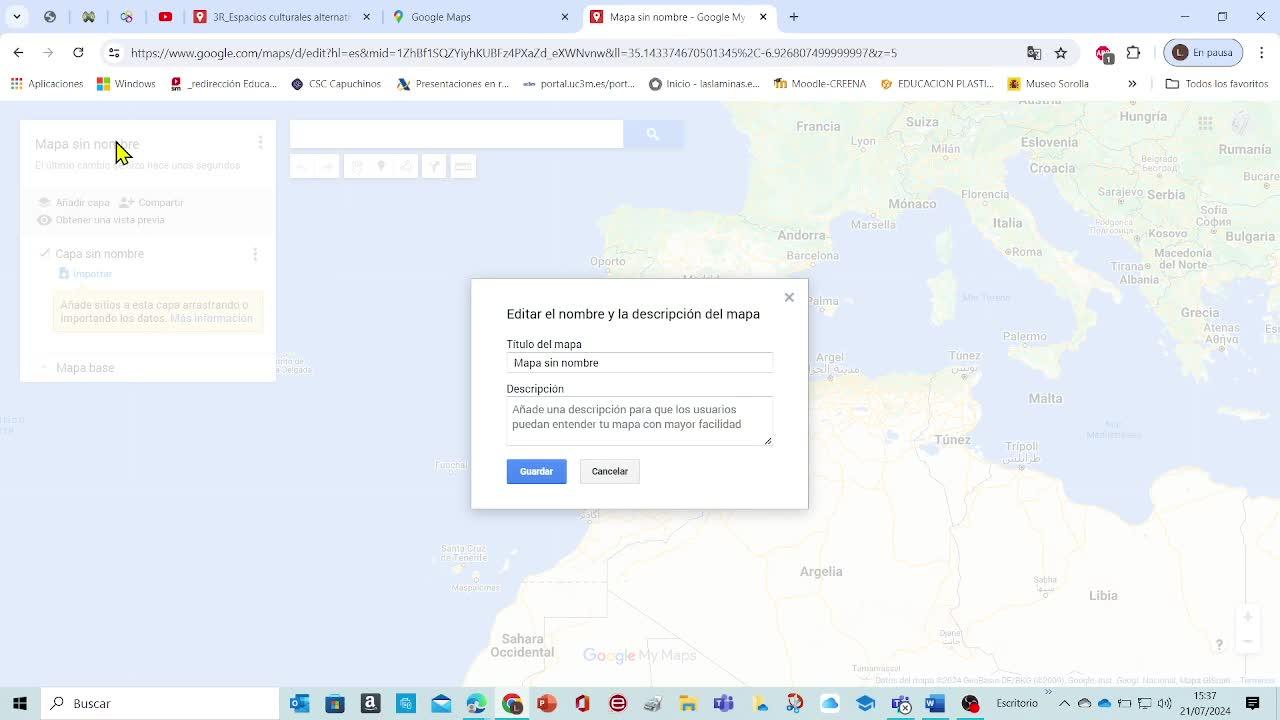Select the add marker pin tool

click(381, 167)
